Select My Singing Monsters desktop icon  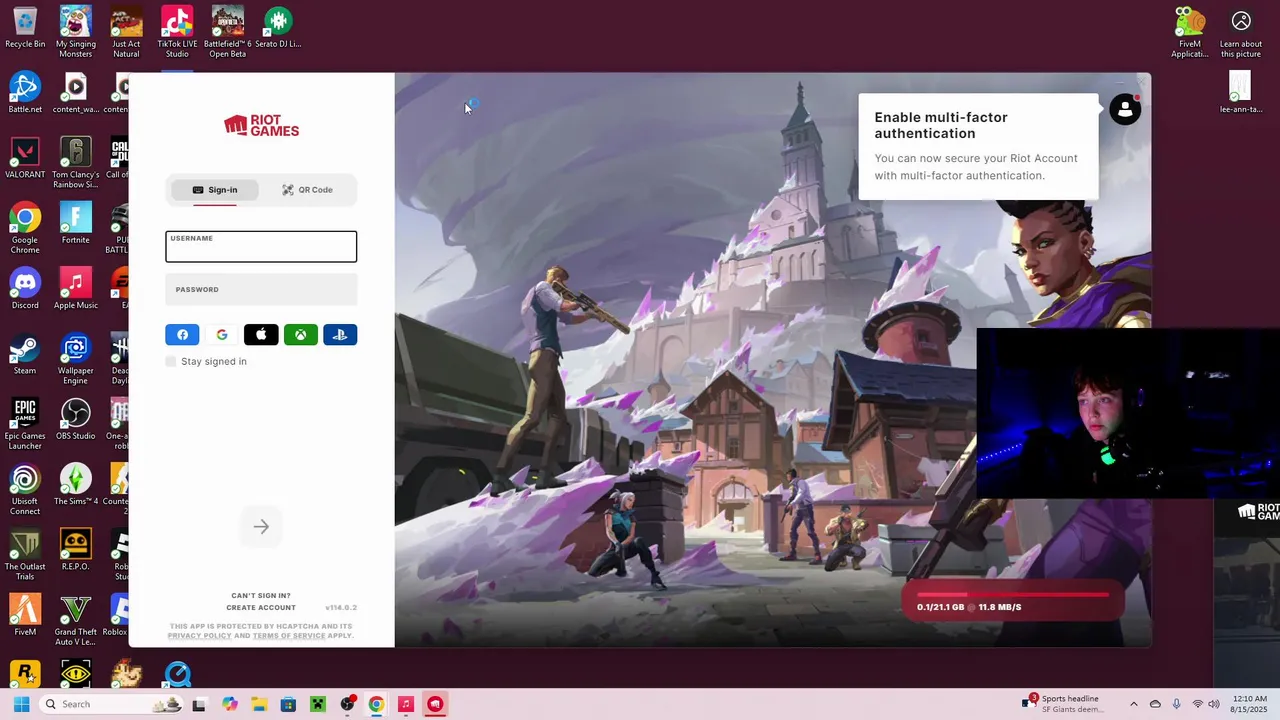click(x=76, y=32)
